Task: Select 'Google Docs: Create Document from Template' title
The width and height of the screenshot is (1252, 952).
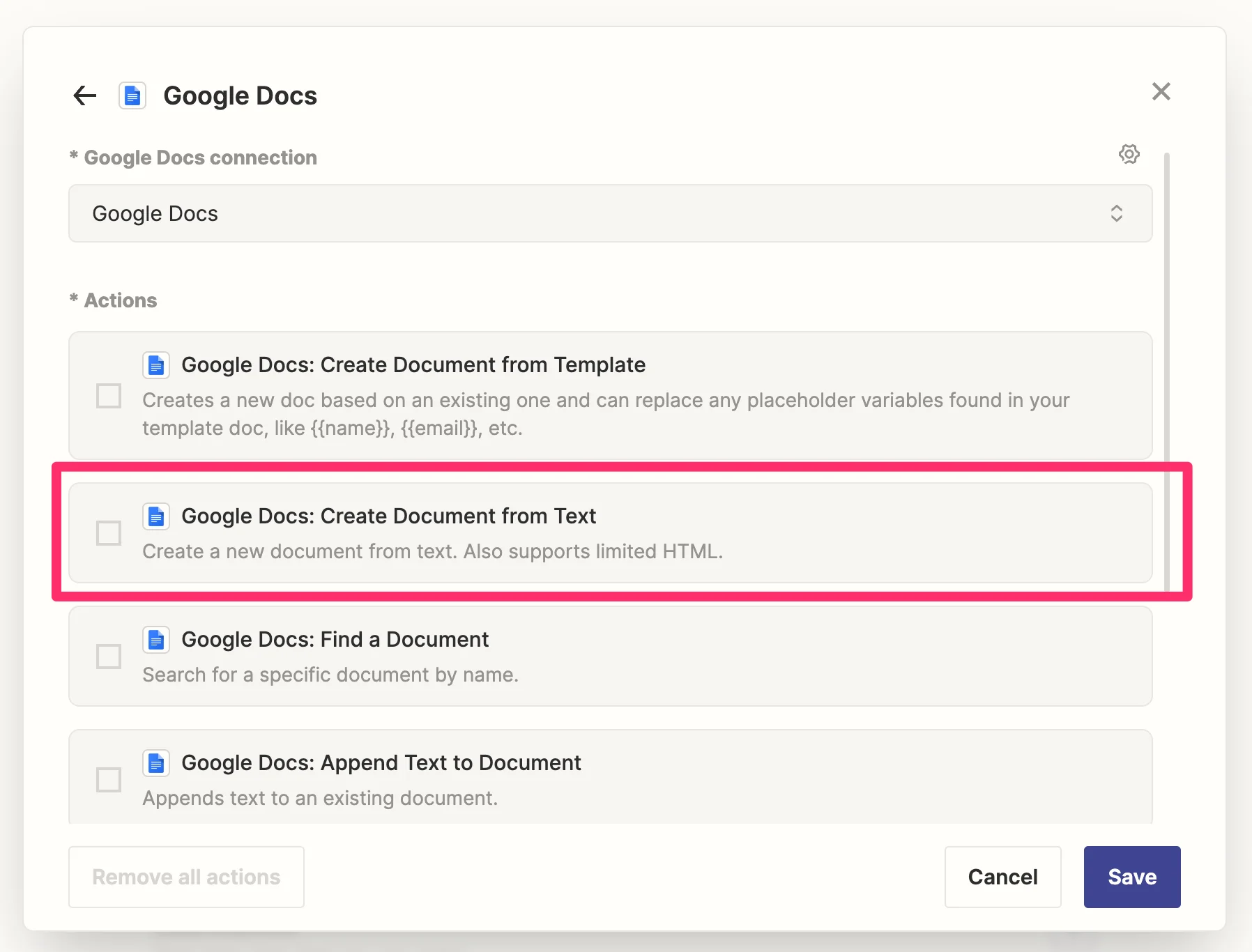Action: click(413, 365)
